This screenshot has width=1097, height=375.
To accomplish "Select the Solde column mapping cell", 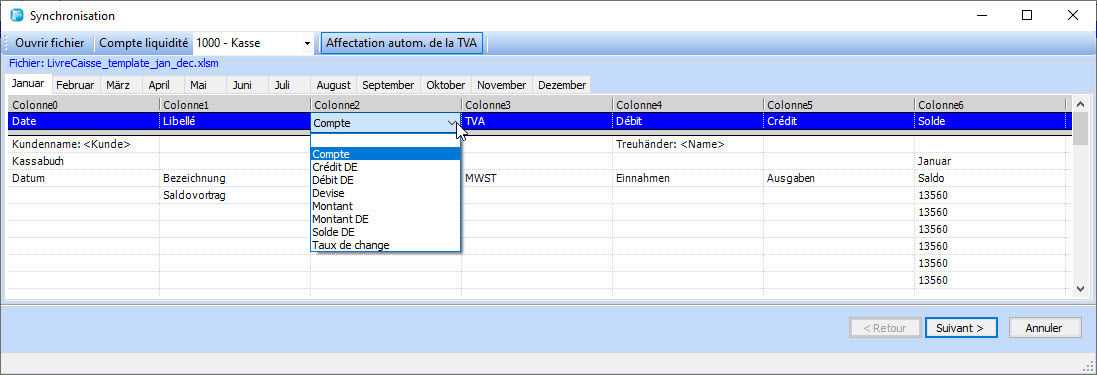I will pyautogui.click(x=990, y=122).
